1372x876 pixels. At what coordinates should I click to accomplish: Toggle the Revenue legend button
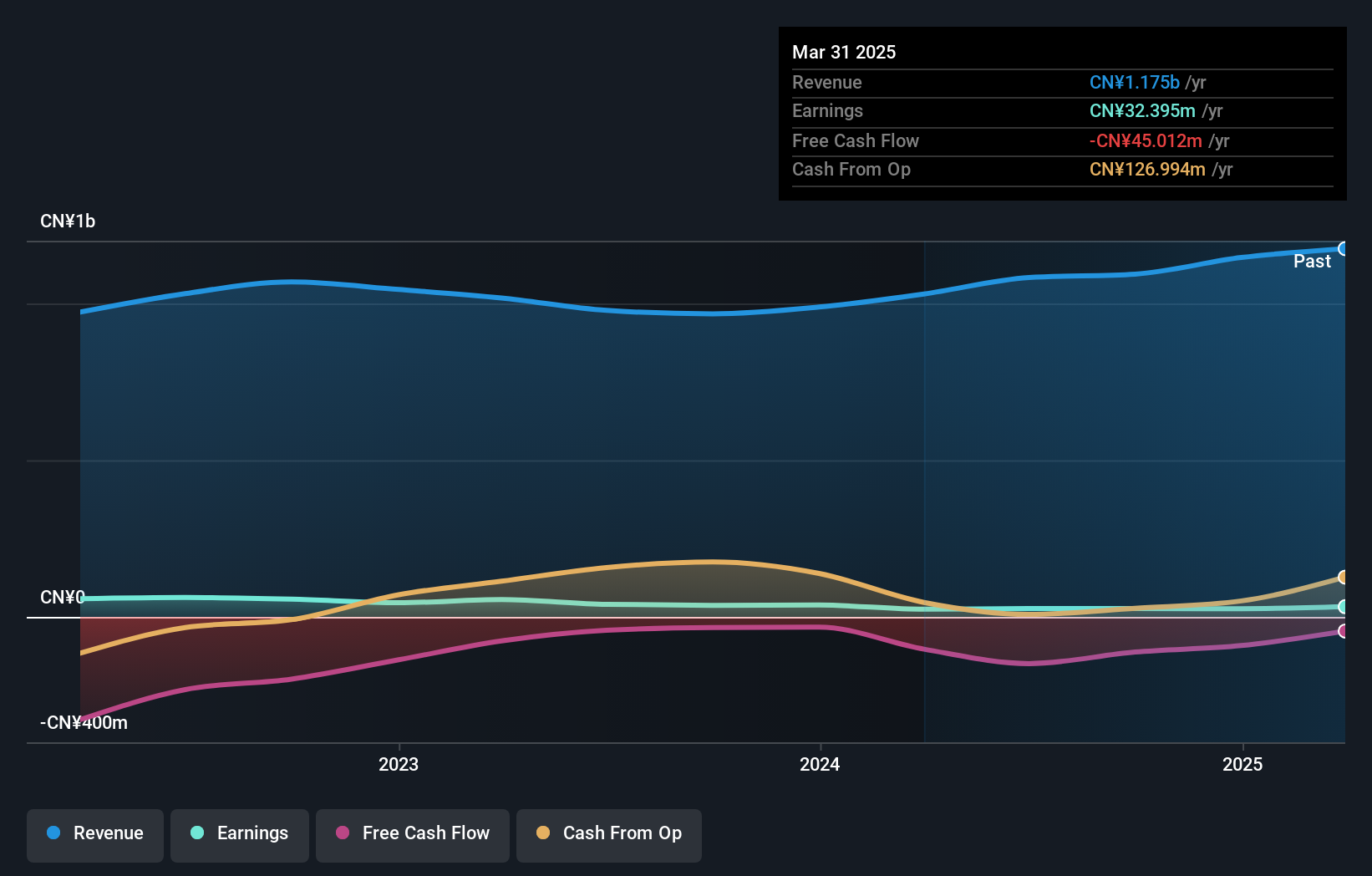pos(95,835)
